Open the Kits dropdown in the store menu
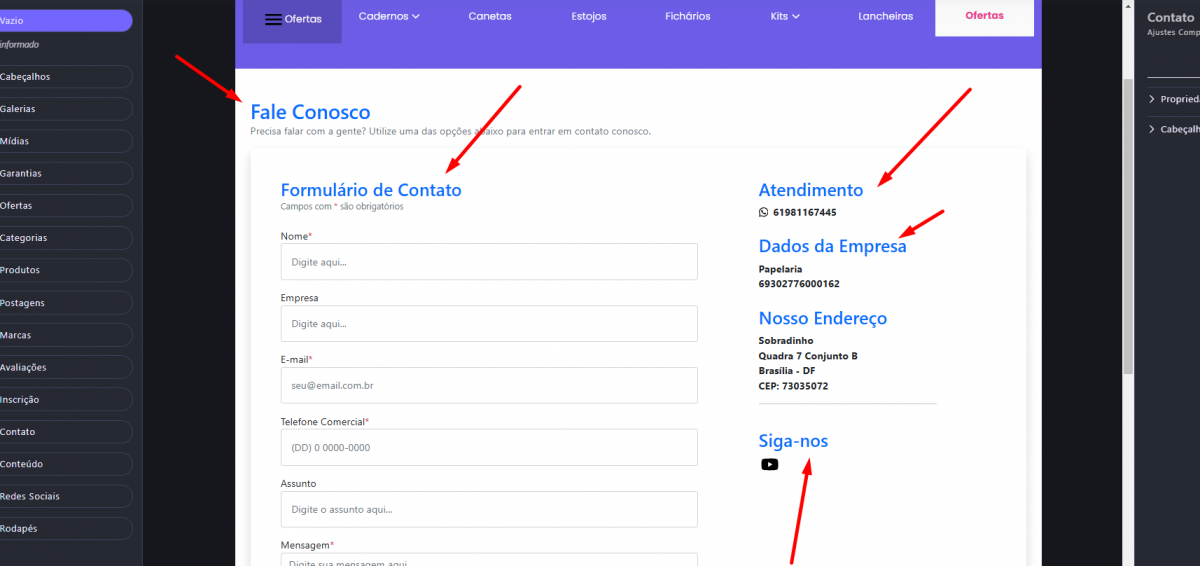 coord(785,16)
